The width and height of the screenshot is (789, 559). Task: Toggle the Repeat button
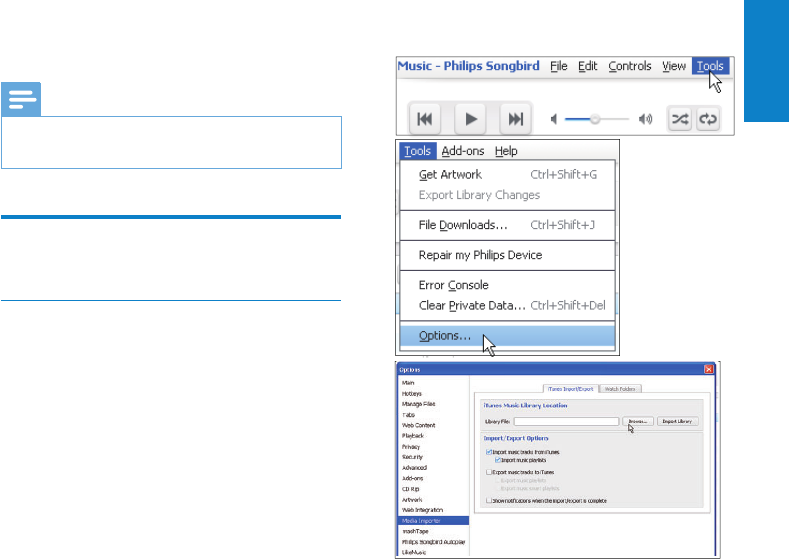point(708,119)
